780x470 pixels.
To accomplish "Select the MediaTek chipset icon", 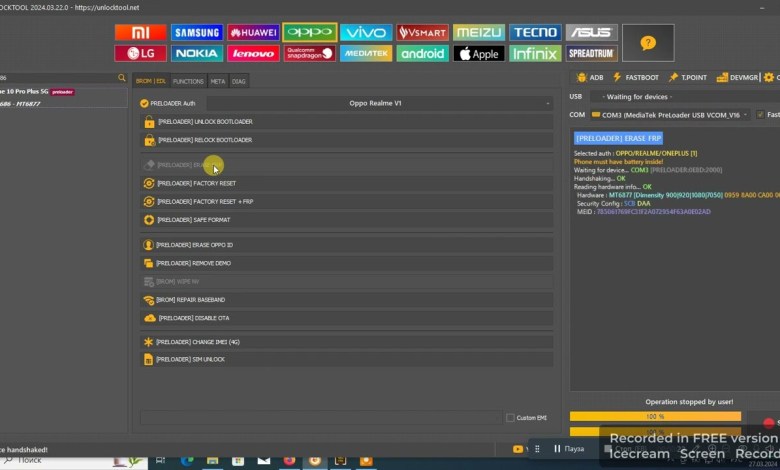I will point(366,53).
